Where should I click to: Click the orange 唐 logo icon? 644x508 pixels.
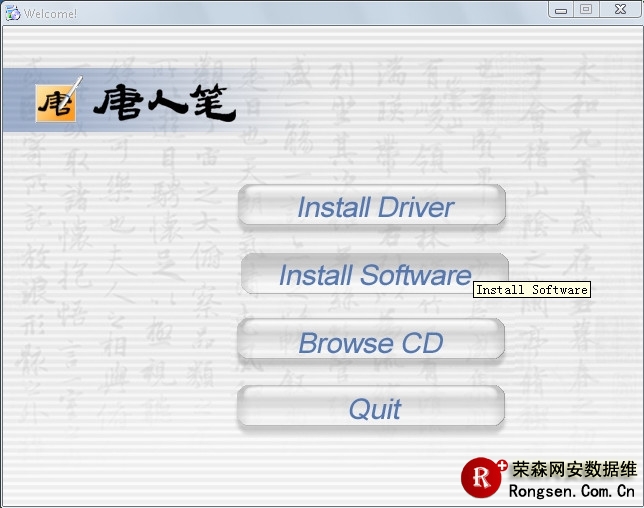tap(54, 103)
